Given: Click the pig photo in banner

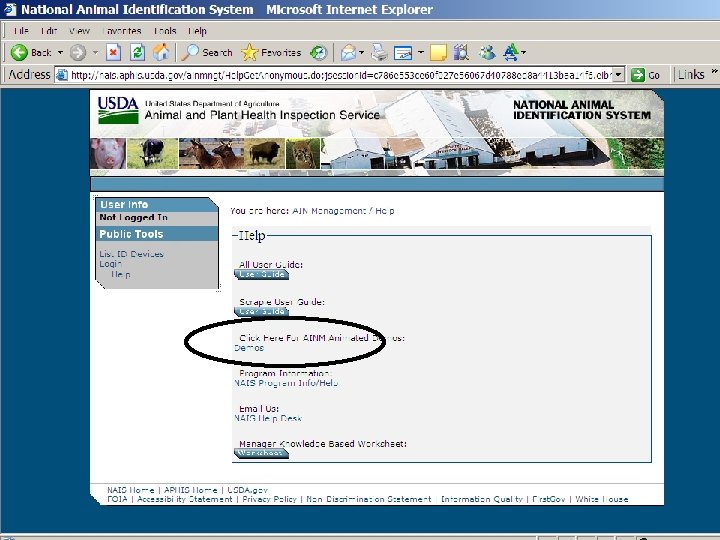Looking at the screenshot, I should [108, 153].
